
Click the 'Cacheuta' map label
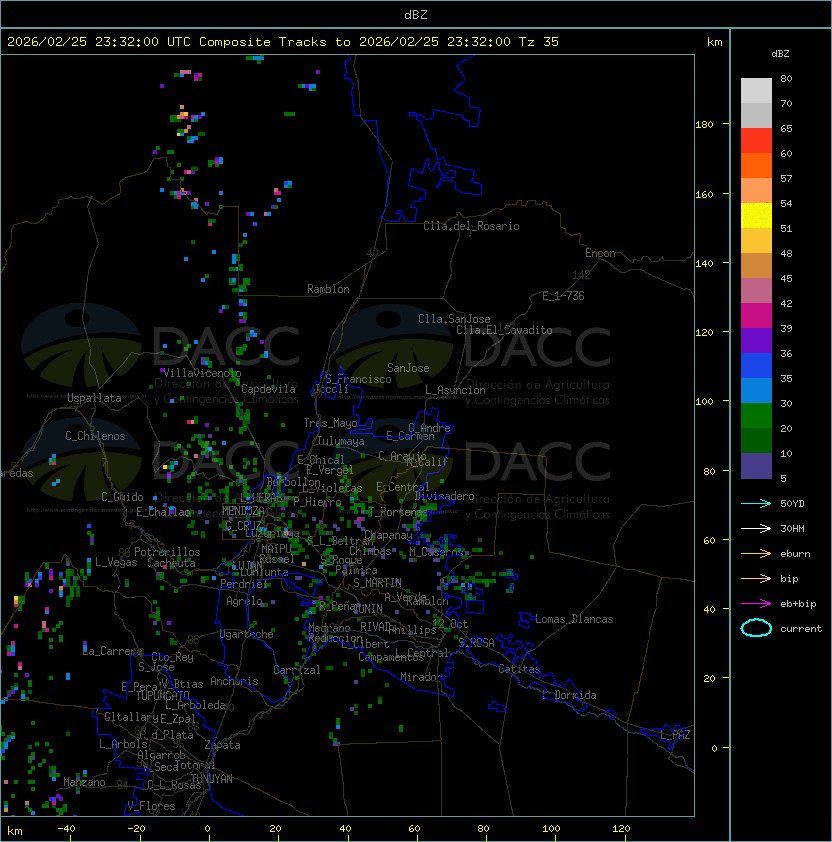pos(171,563)
